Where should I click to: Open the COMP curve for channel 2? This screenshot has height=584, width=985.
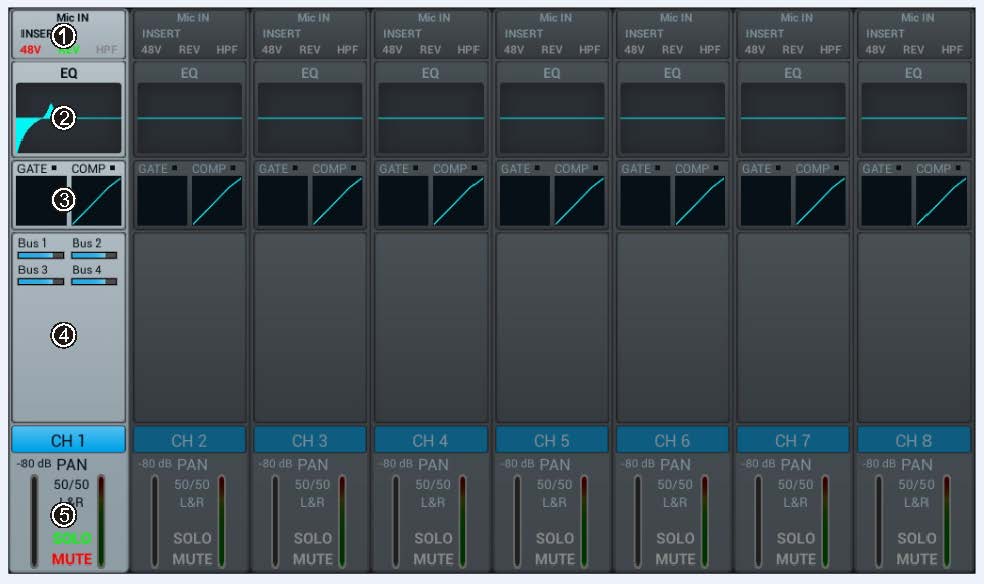pyautogui.click(x=217, y=201)
